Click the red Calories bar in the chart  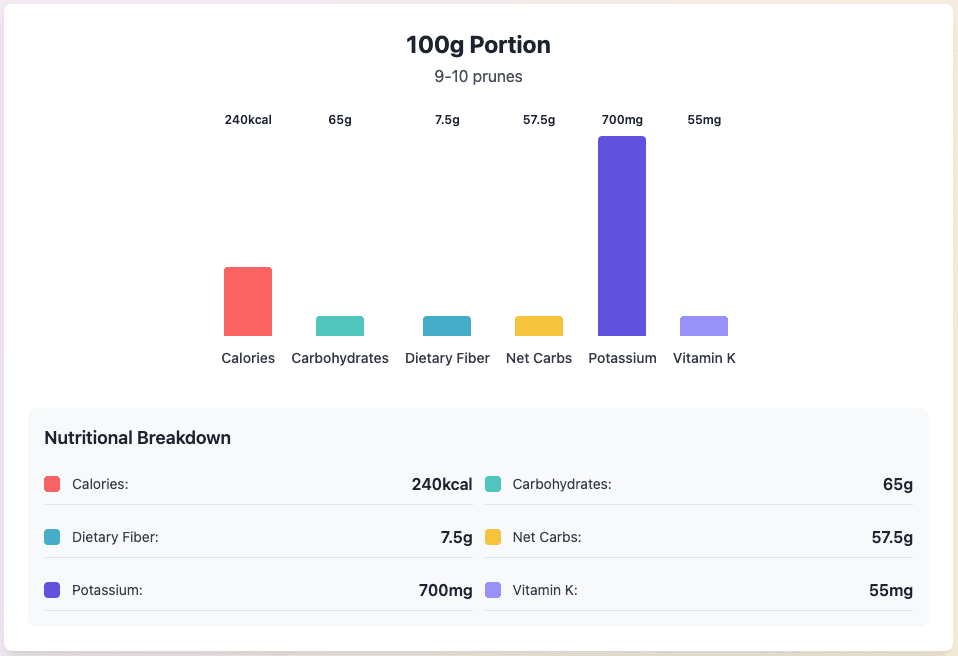click(248, 301)
